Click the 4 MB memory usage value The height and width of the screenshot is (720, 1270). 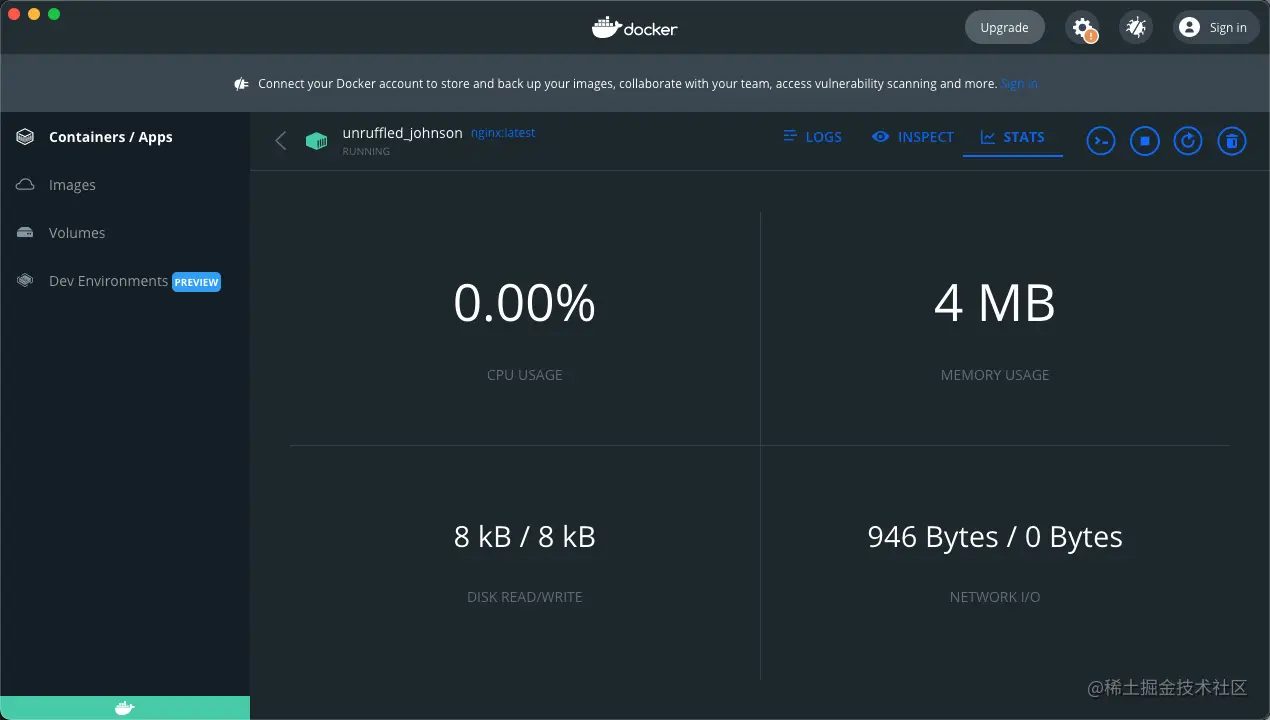[x=995, y=303]
